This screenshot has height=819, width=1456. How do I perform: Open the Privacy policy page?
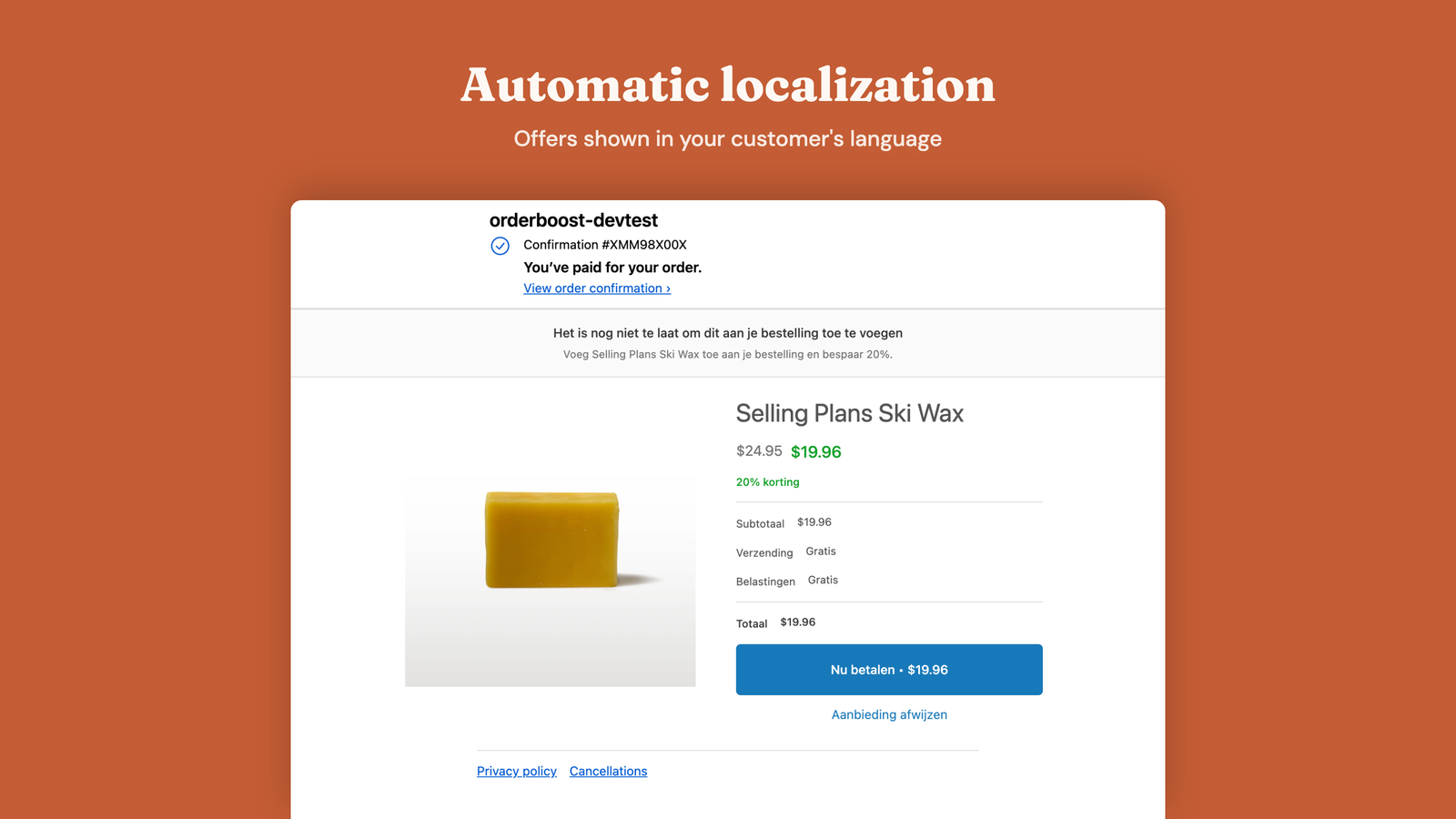(516, 771)
